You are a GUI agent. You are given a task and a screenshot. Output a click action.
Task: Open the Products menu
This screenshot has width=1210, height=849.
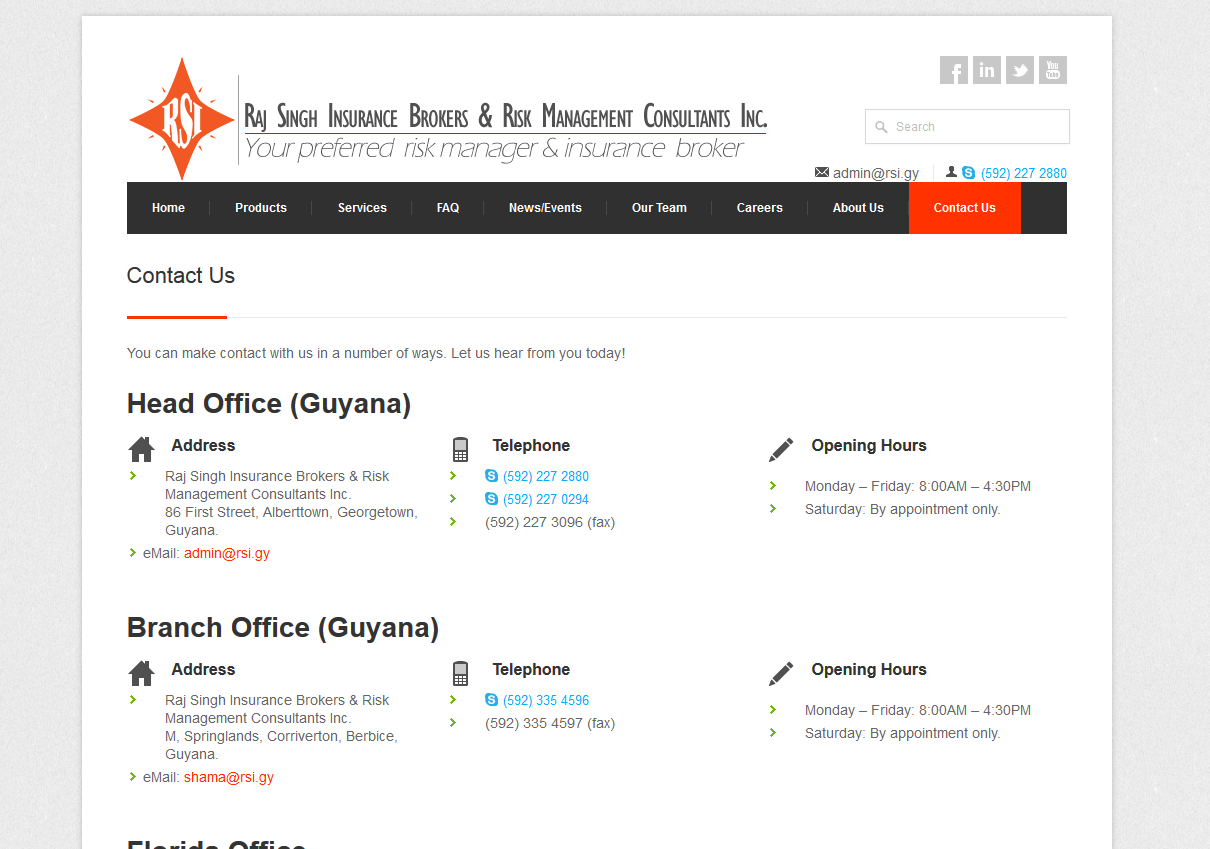click(x=261, y=208)
